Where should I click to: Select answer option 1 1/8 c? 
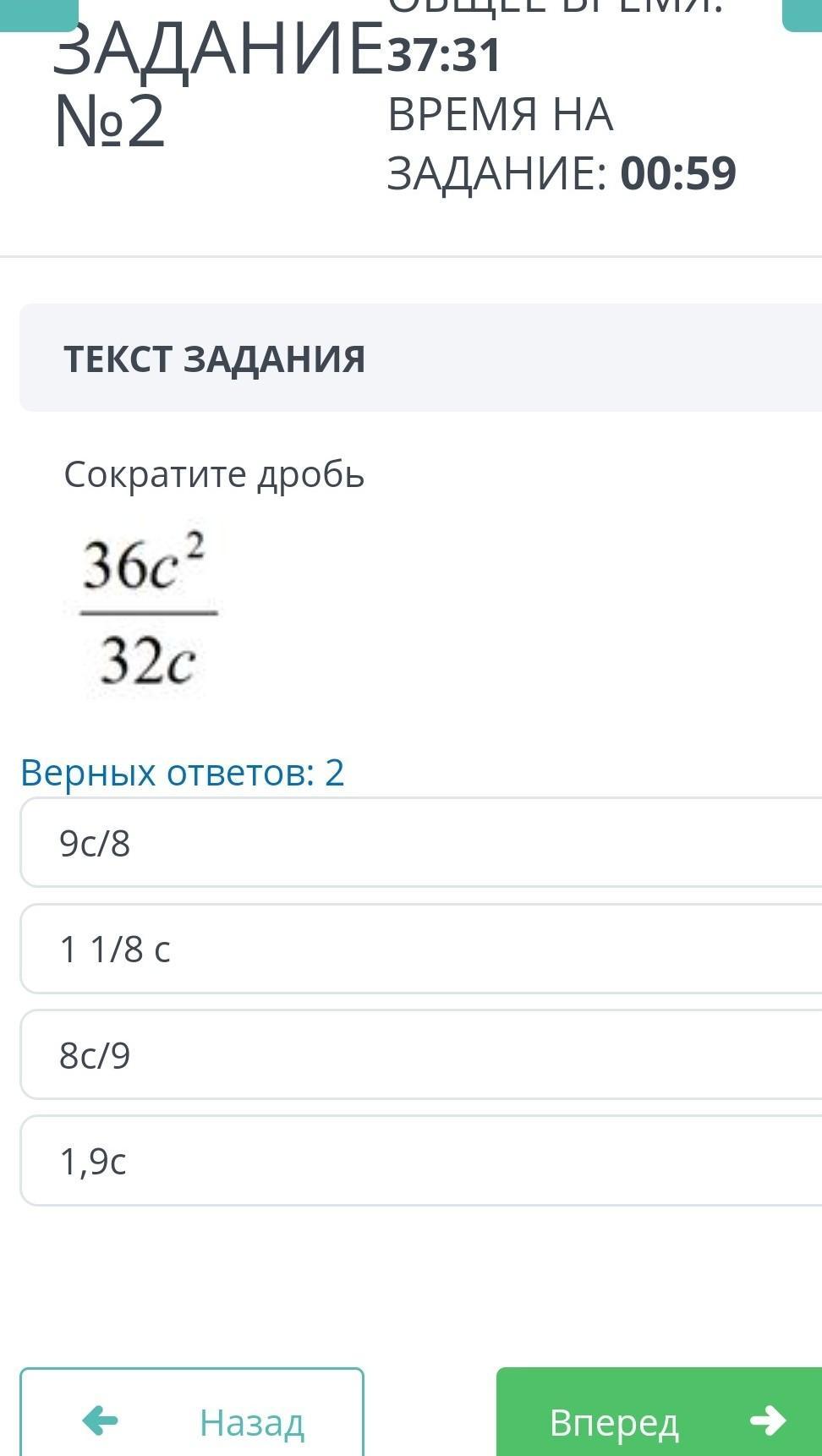(x=420, y=949)
